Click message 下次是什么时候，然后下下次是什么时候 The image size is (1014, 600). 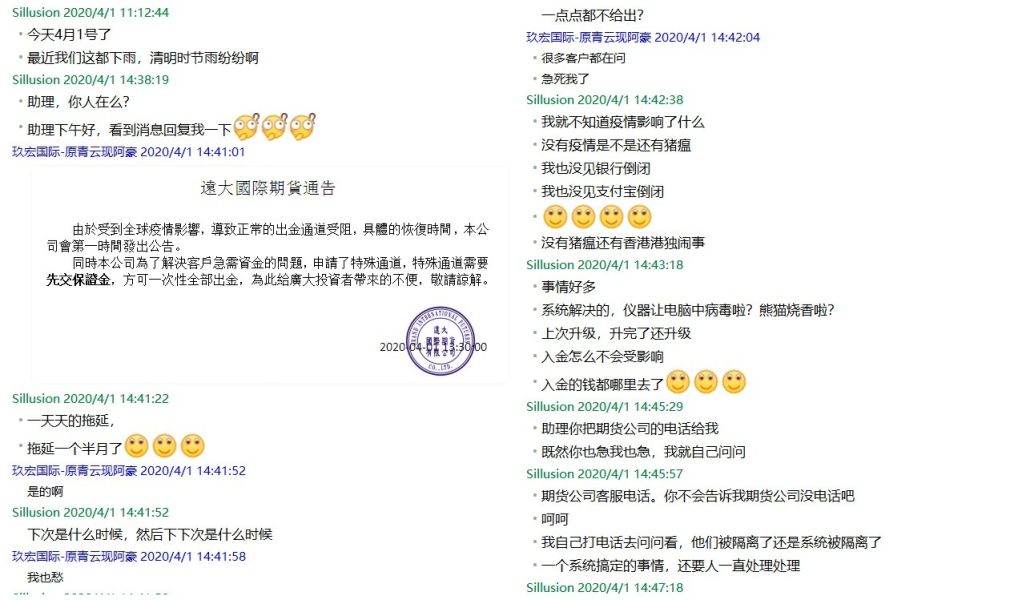pyautogui.click(x=149, y=535)
